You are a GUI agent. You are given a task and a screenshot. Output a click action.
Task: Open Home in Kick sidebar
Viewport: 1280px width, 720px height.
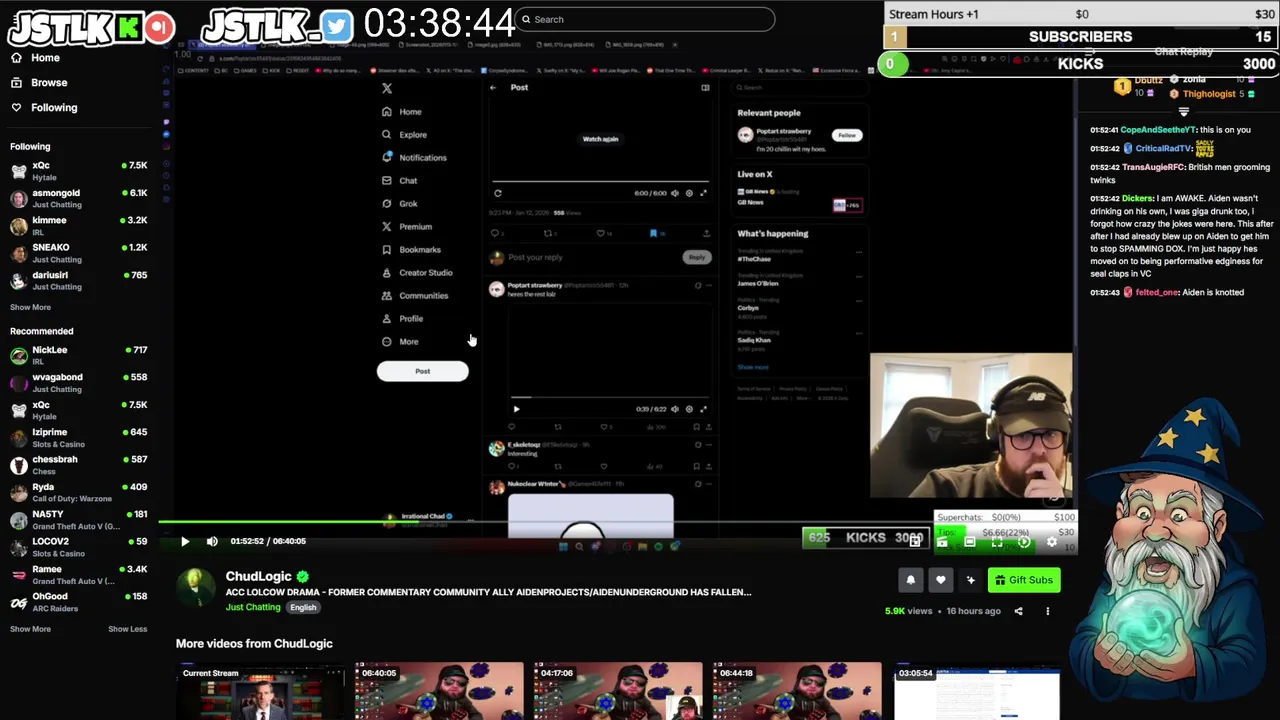click(35, 58)
